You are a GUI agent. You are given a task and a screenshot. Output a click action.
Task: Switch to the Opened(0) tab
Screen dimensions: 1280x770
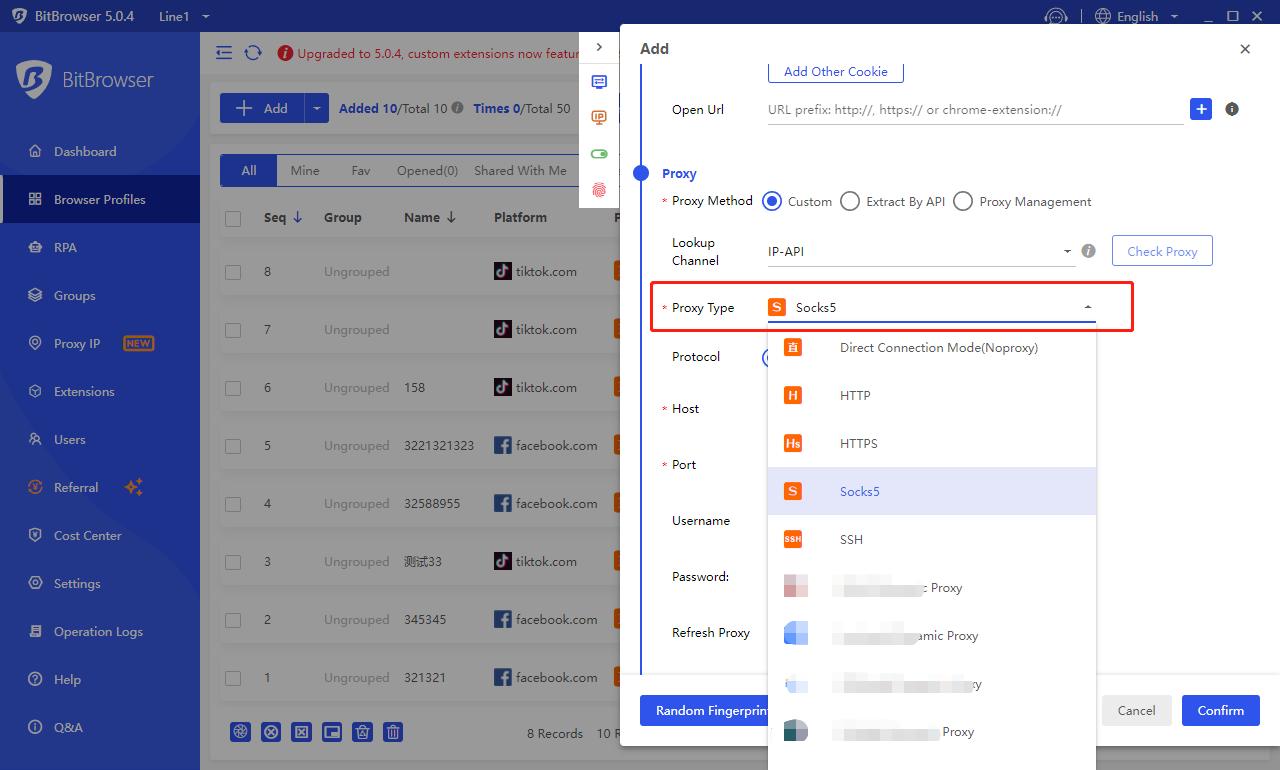(x=427, y=171)
